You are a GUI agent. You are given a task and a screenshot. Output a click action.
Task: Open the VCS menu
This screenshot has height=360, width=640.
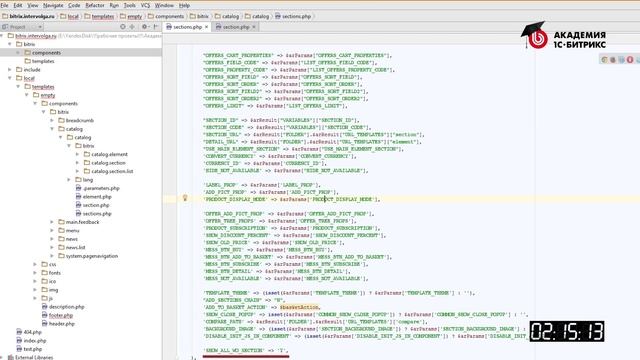point(145,5)
